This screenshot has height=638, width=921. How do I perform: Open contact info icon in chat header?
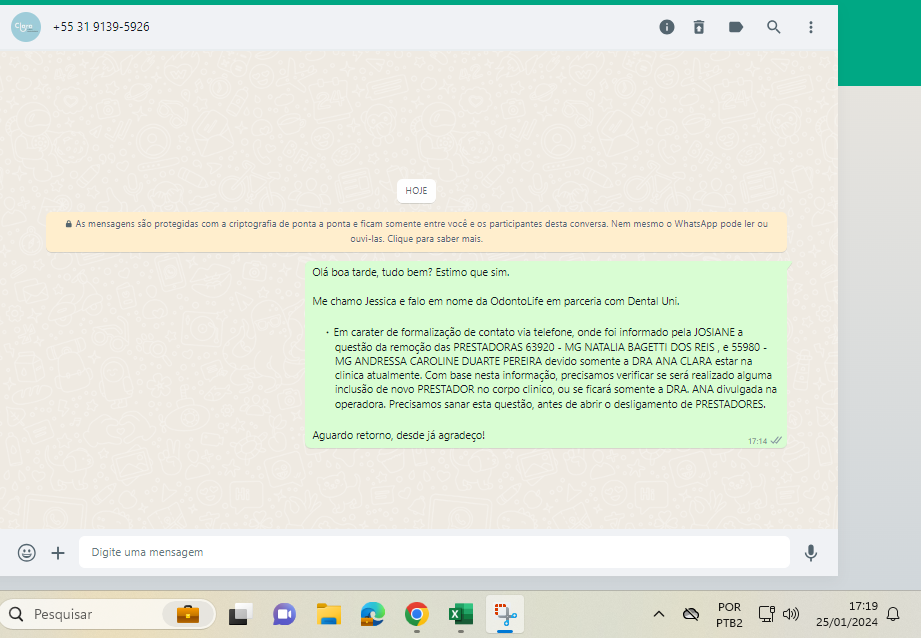coord(667,27)
